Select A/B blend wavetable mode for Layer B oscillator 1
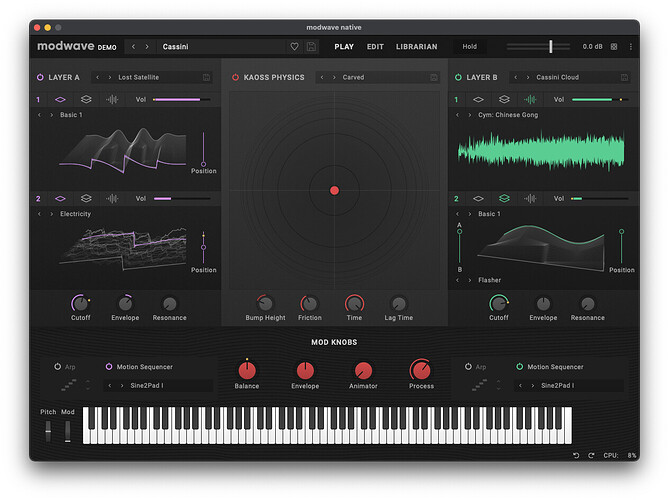The height and width of the screenshot is (500, 669). (504, 99)
